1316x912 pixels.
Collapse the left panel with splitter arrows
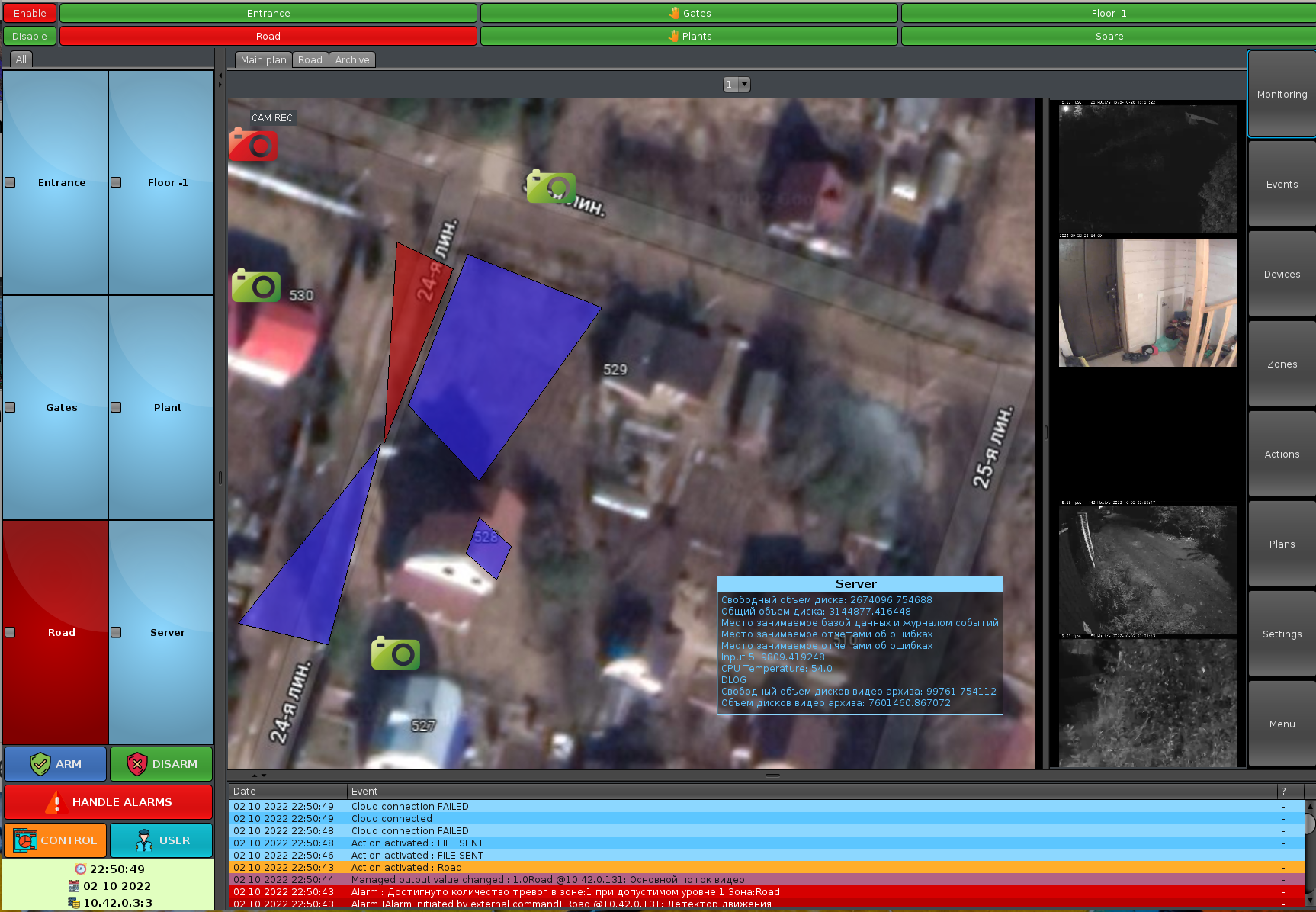pyautogui.click(x=220, y=79)
